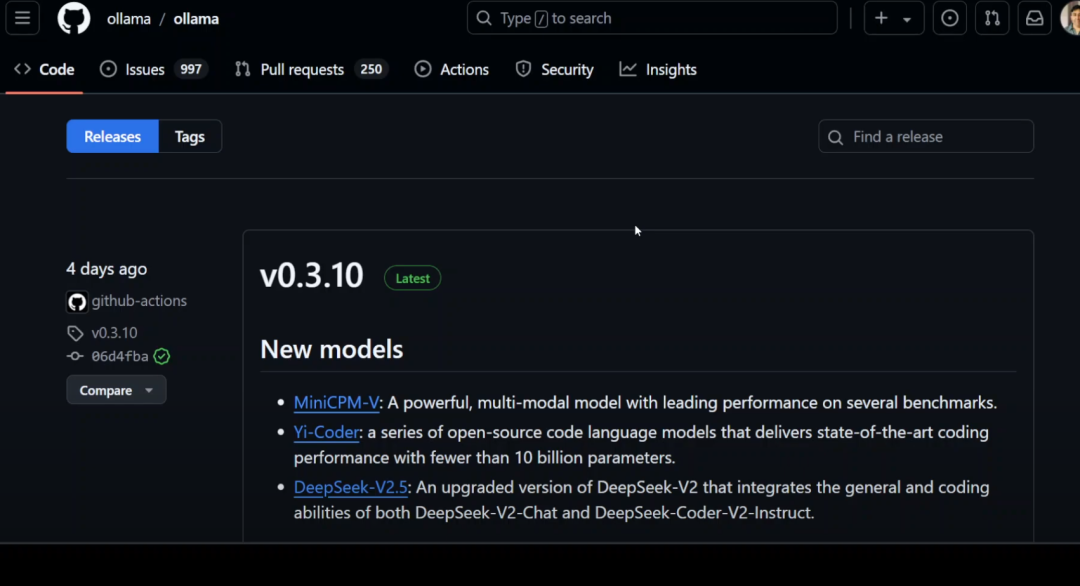Open the MiniCPM-V model link

point(336,402)
